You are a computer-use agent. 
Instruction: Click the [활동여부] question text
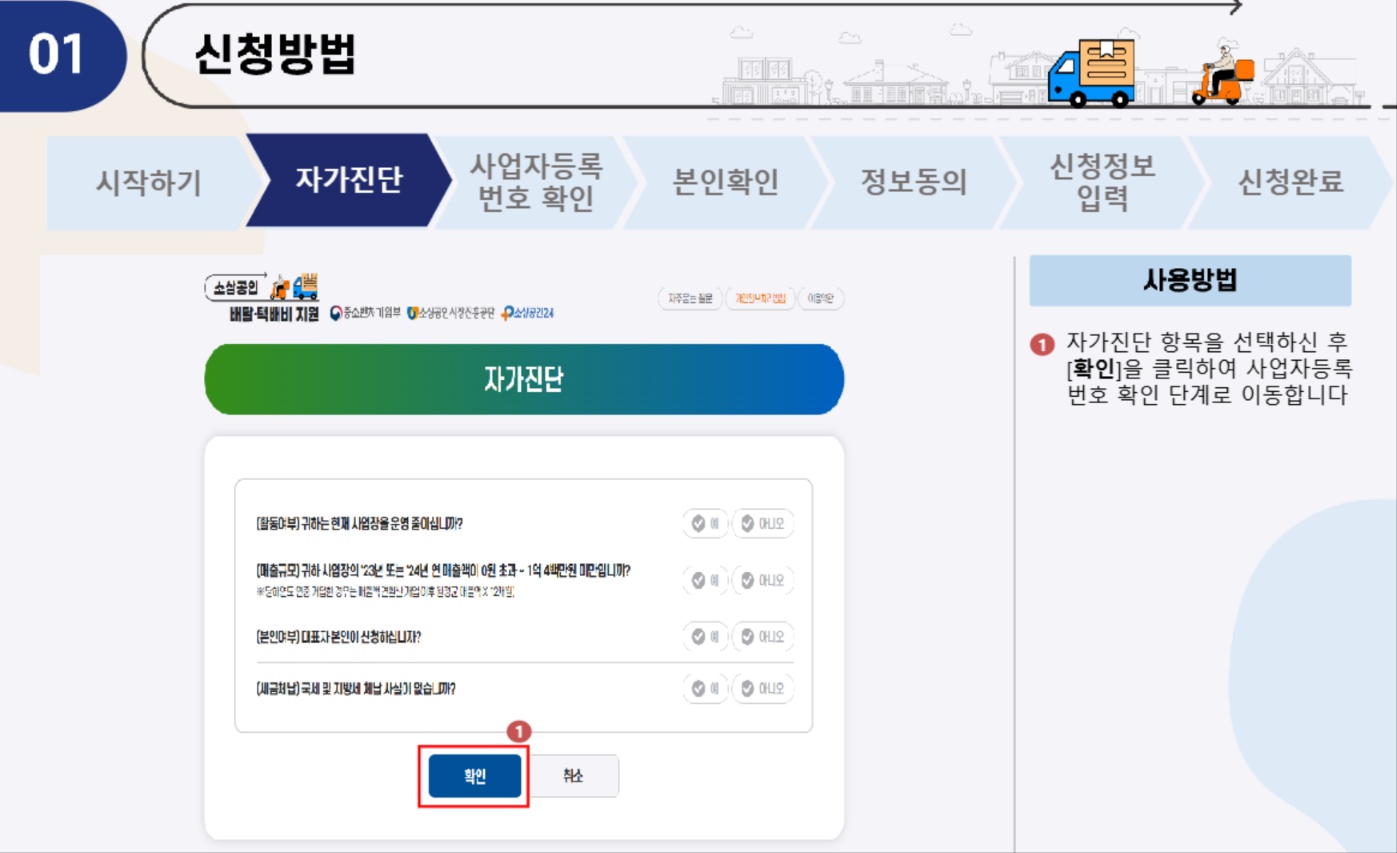pos(359,524)
